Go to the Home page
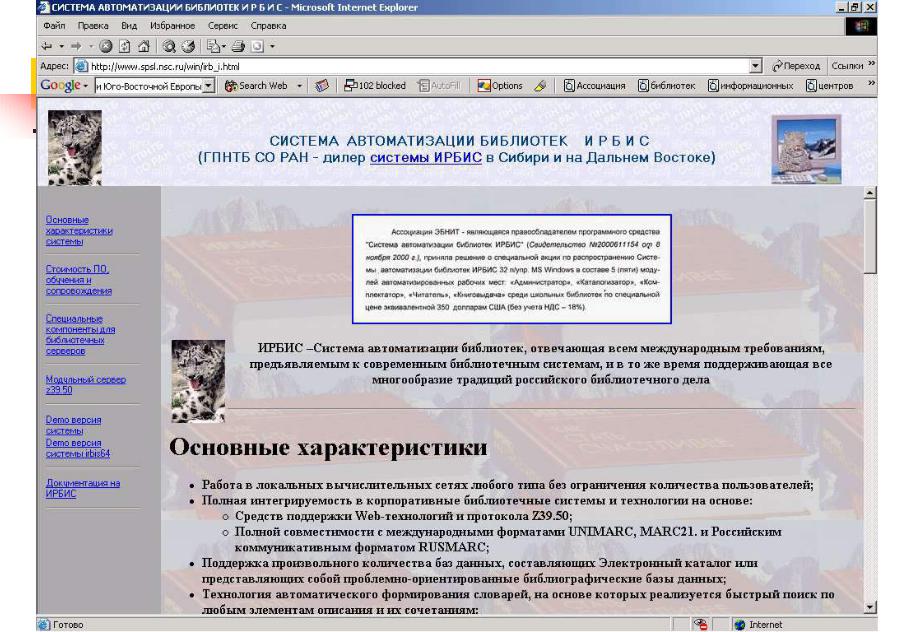This screenshot has height=632, width=897. [144, 46]
